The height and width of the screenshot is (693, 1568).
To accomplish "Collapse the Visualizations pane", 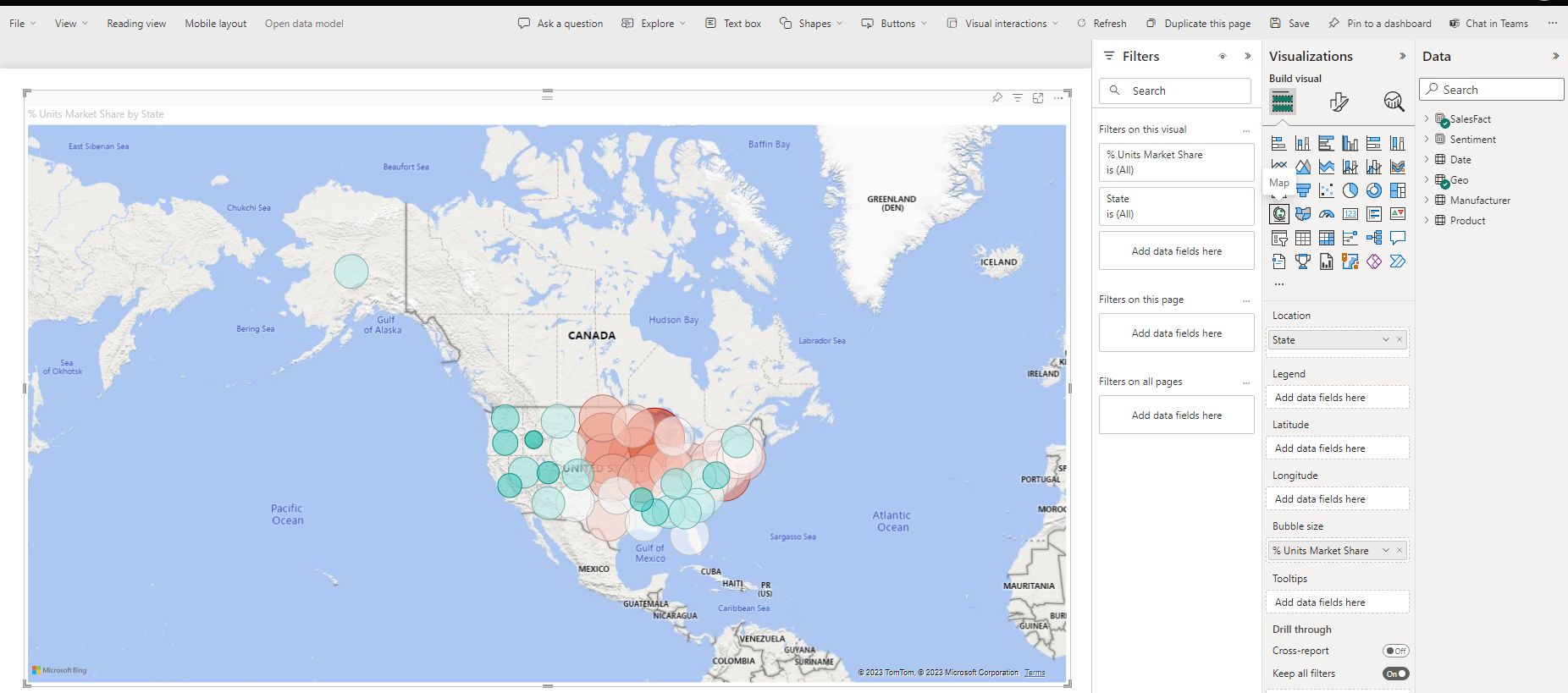I will pyautogui.click(x=1403, y=57).
